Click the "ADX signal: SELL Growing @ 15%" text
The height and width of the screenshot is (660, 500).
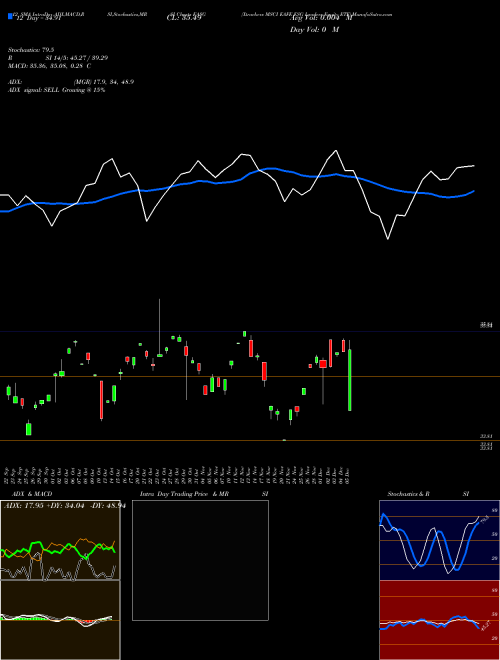pos(56,90)
